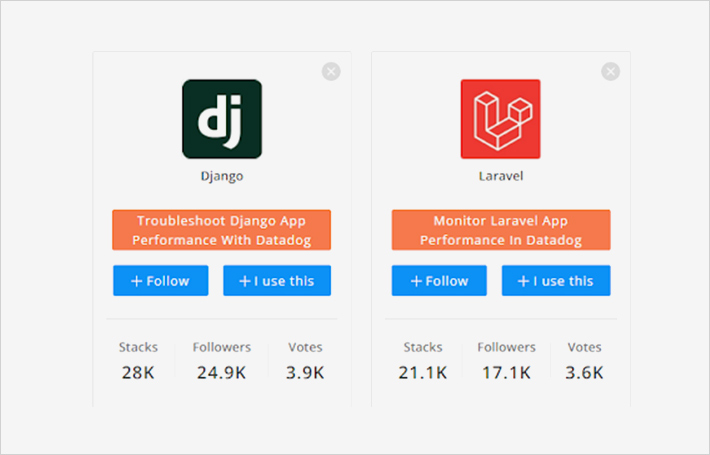View Django's 28K stacks count
Image resolution: width=710 pixels, height=455 pixels.
138,373
